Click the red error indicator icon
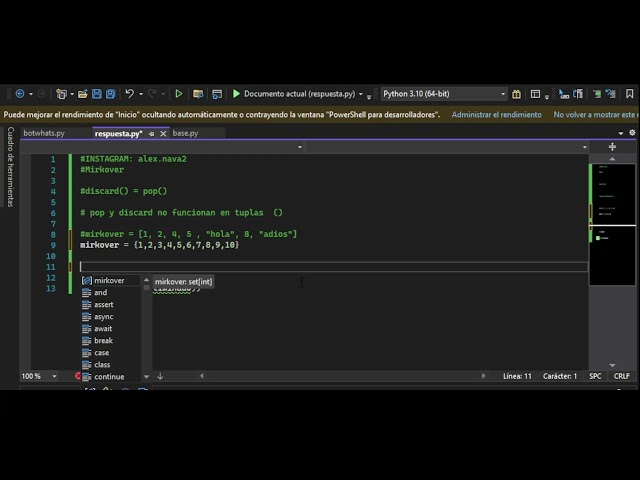The width and height of the screenshot is (640, 480). tap(78, 376)
